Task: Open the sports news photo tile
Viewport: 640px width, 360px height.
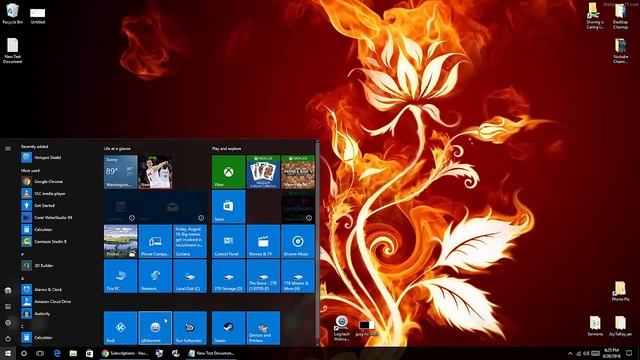Action: (155, 172)
